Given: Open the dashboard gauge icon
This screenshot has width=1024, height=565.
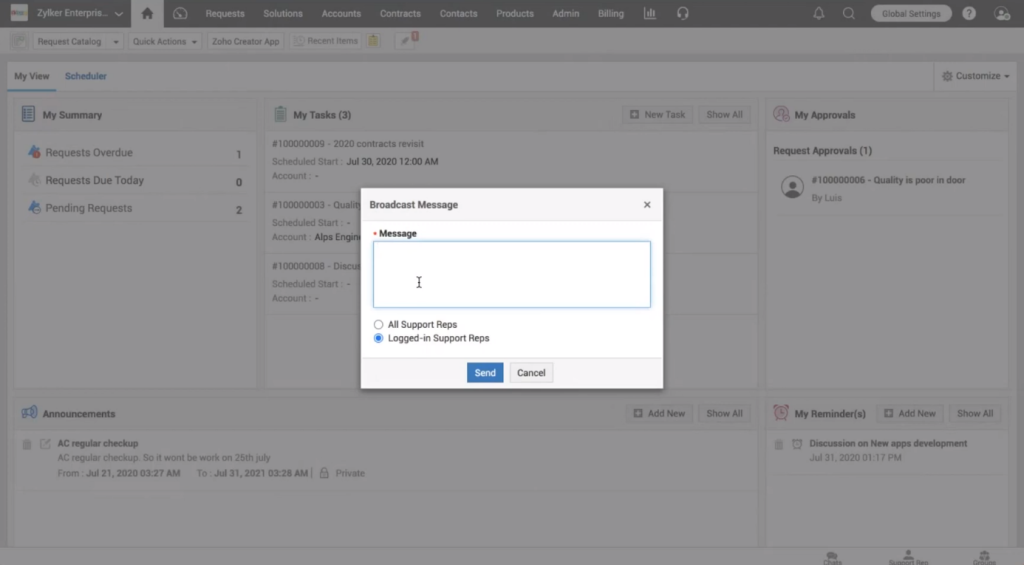Looking at the screenshot, I should [x=180, y=14].
